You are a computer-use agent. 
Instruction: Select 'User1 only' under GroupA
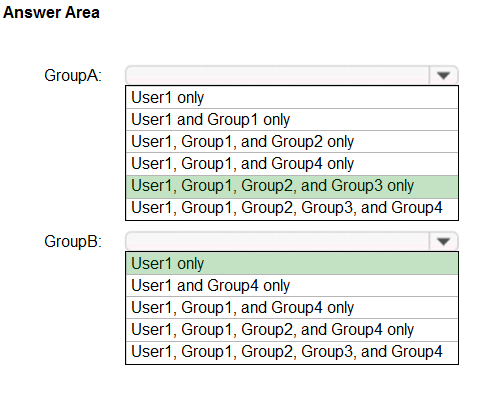coord(292,97)
